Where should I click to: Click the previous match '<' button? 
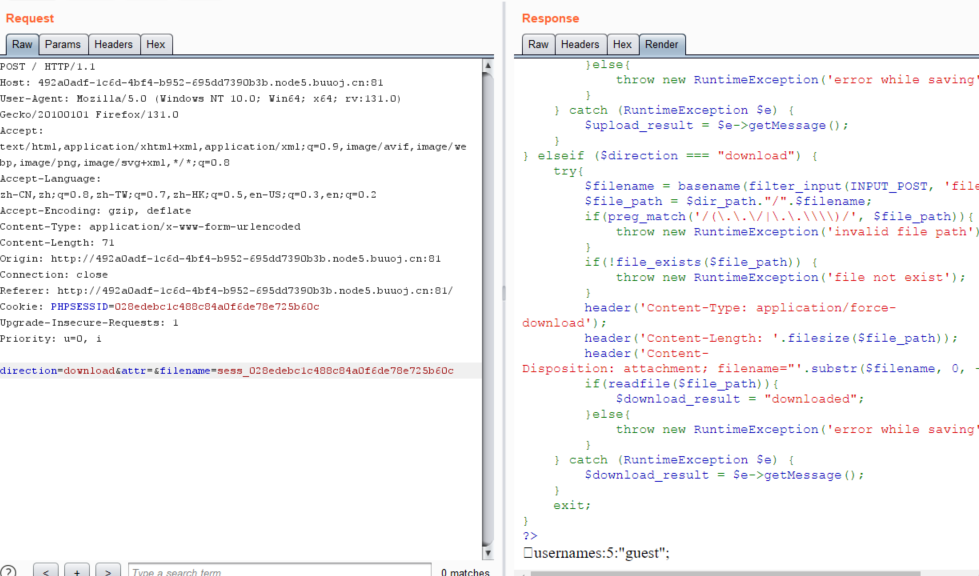click(x=45, y=572)
